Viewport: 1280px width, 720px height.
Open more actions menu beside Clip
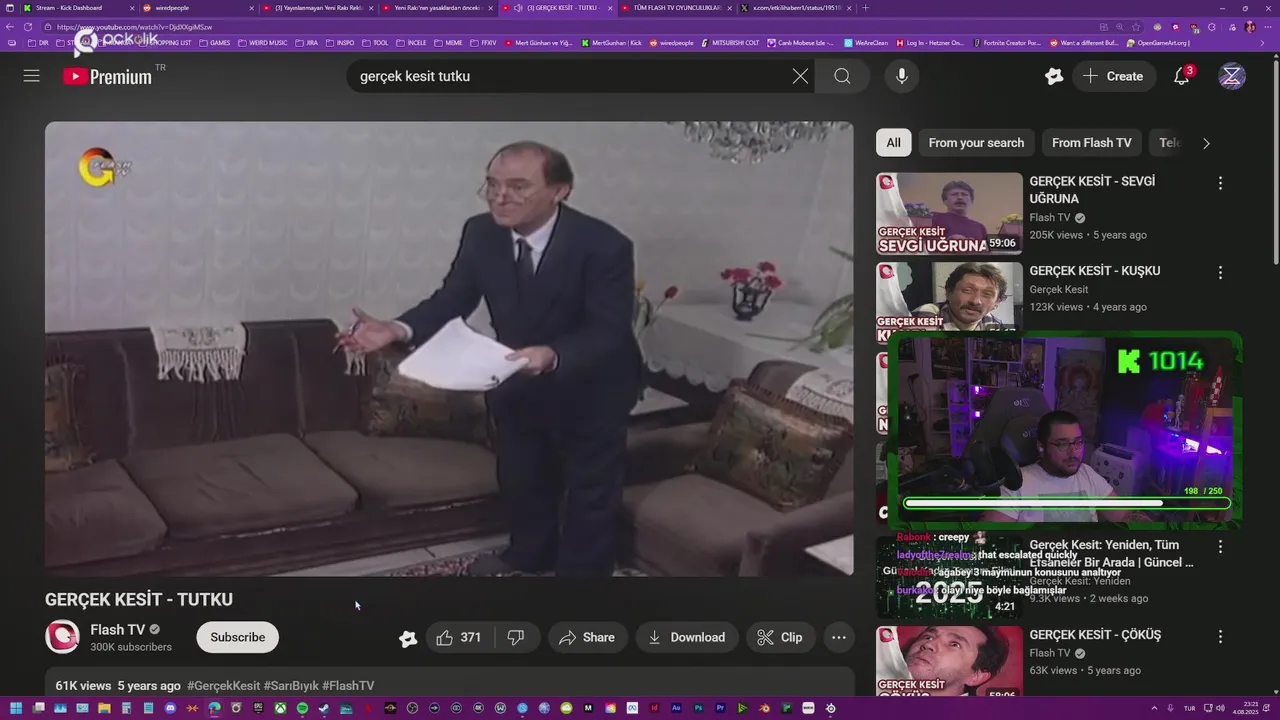tap(839, 637)
